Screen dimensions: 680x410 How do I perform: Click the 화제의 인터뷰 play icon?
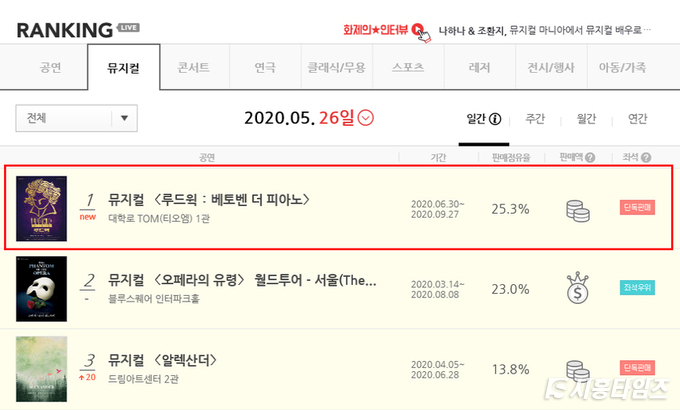coord(418,29)
